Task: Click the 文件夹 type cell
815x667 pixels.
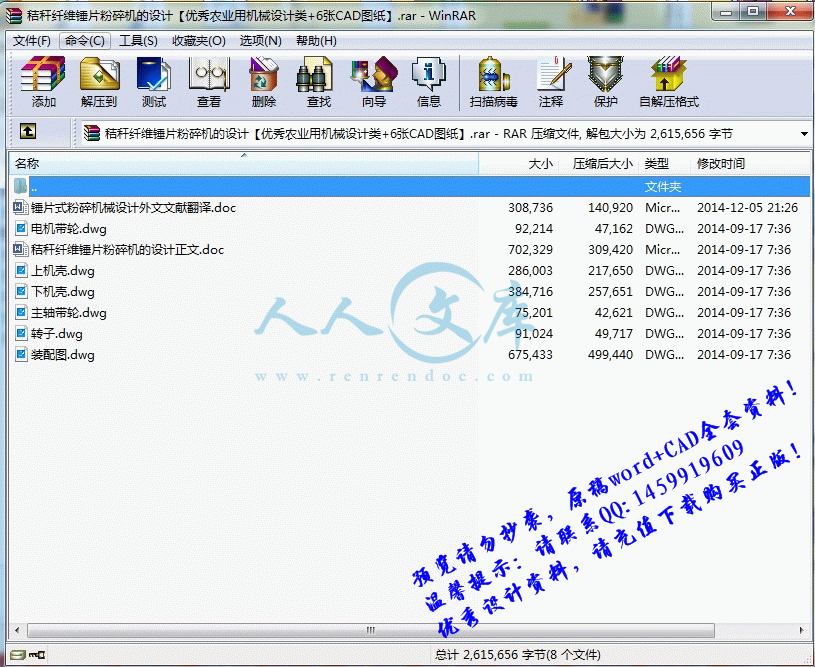Action: tap(663, 187)
